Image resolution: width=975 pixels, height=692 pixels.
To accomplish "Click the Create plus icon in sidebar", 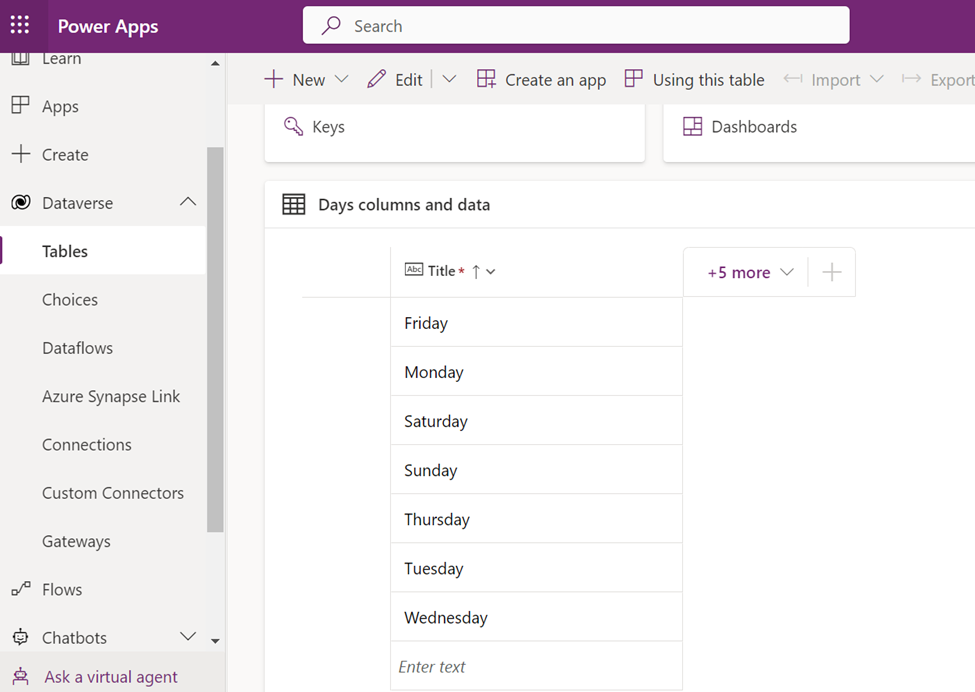I will click(21, 154).
